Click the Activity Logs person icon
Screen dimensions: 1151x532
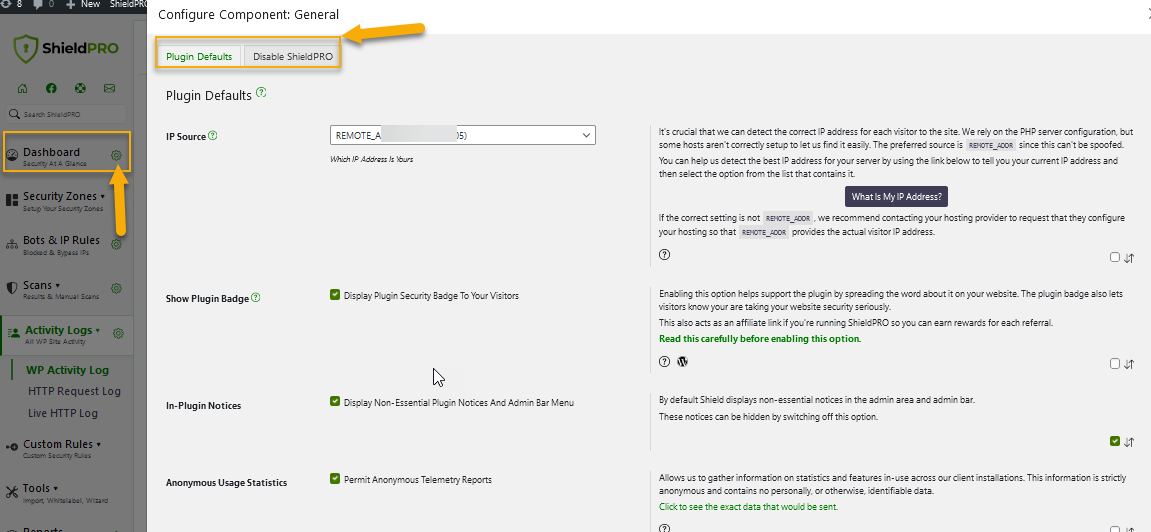click(x=14, y=333)
